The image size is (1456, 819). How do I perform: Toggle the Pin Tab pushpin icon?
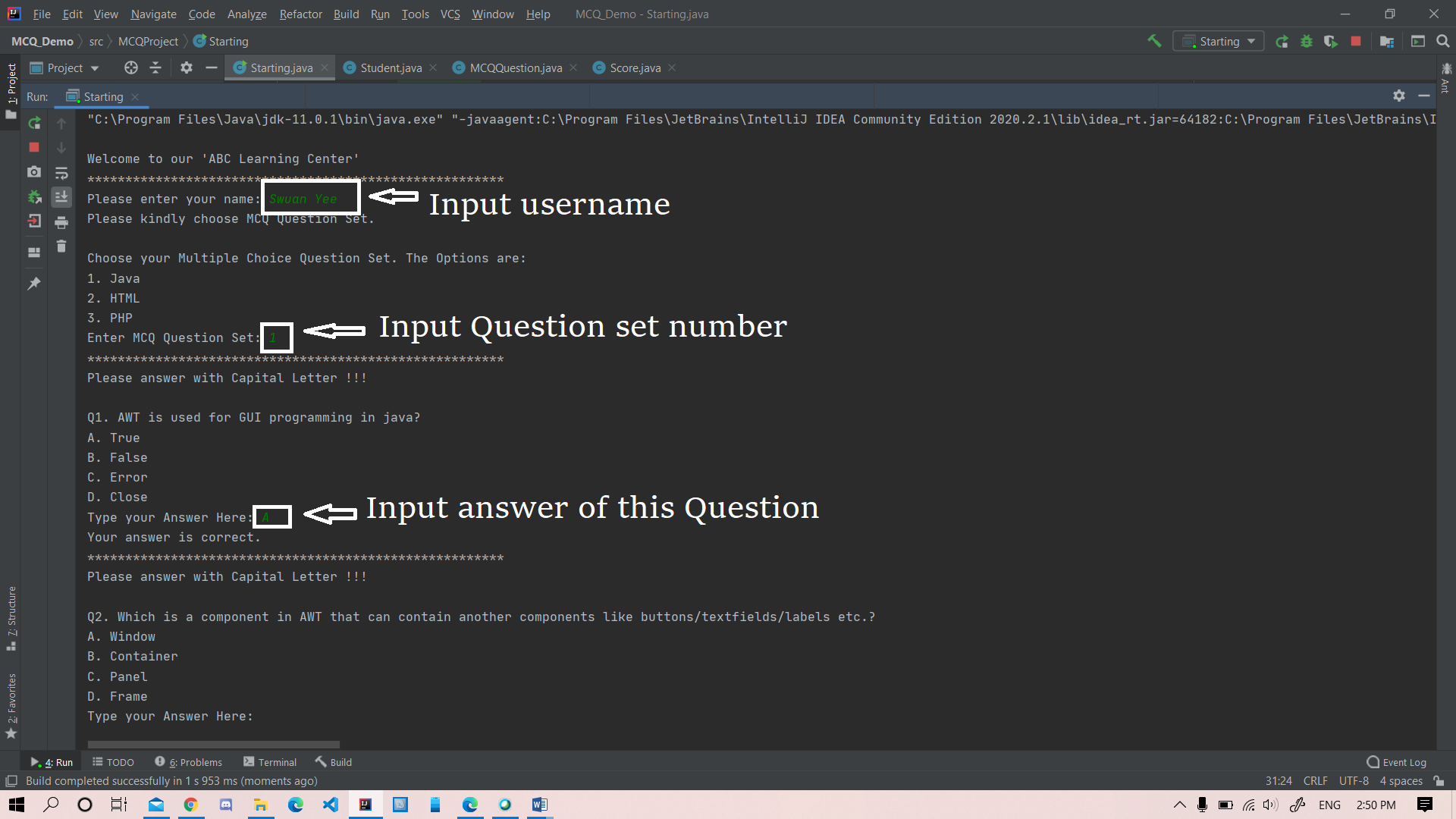(x=34, y=283)
